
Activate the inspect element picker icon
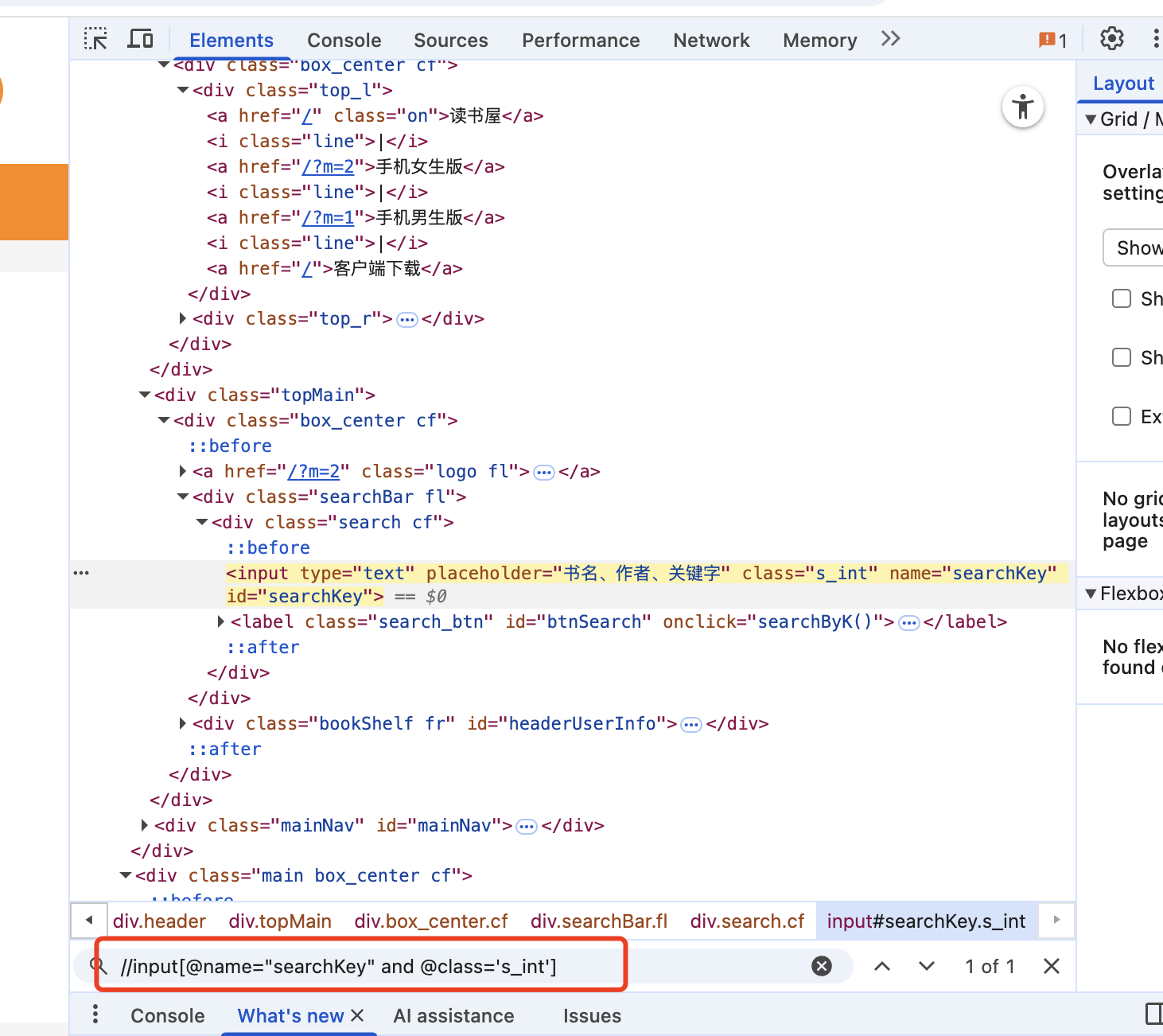click(x=96, y=39)
